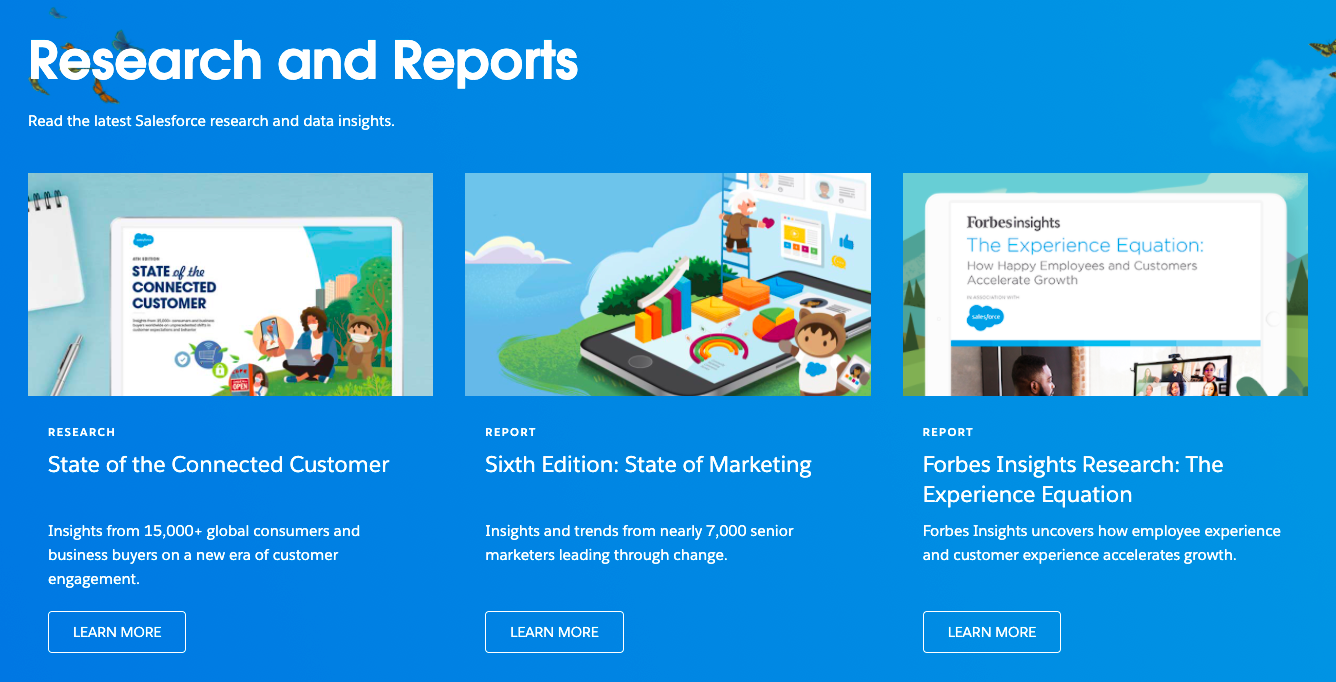Click the subtitle 'Read the latest Salesforce research and data insights'
This screenshot has height=682, width=1336.
pos(210,120)
